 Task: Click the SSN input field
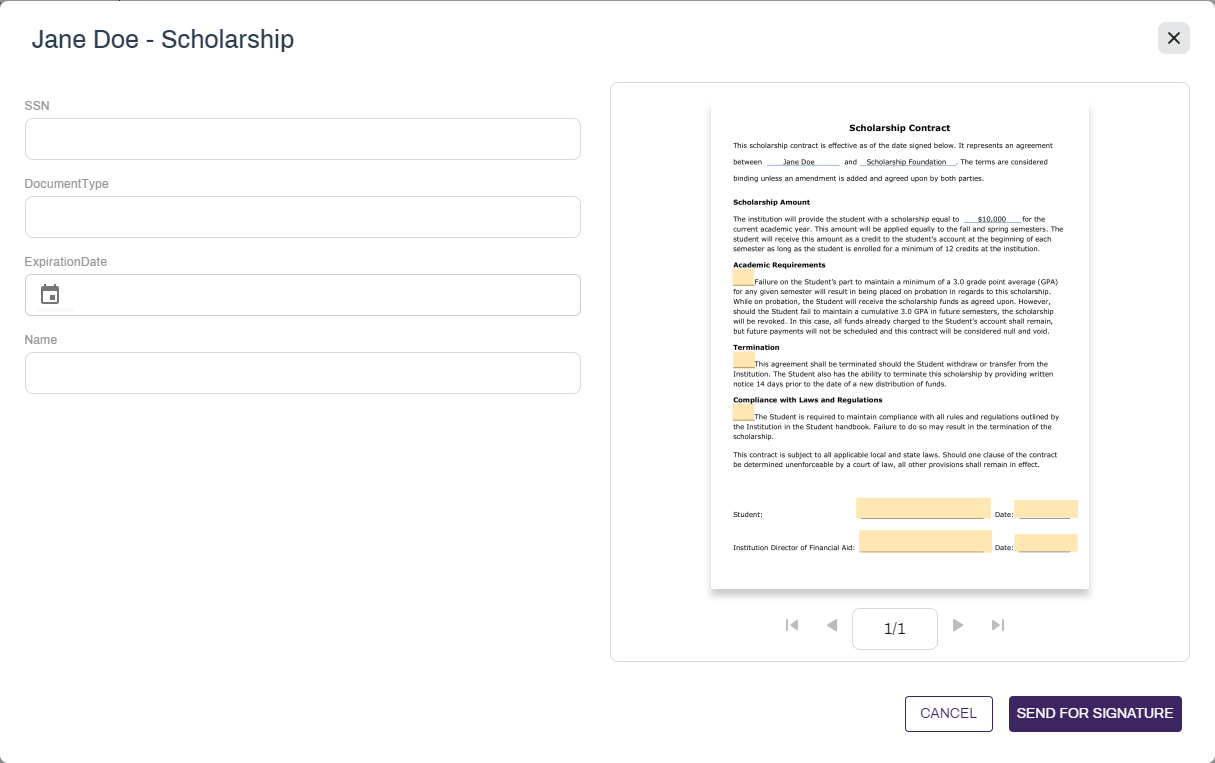303,139
